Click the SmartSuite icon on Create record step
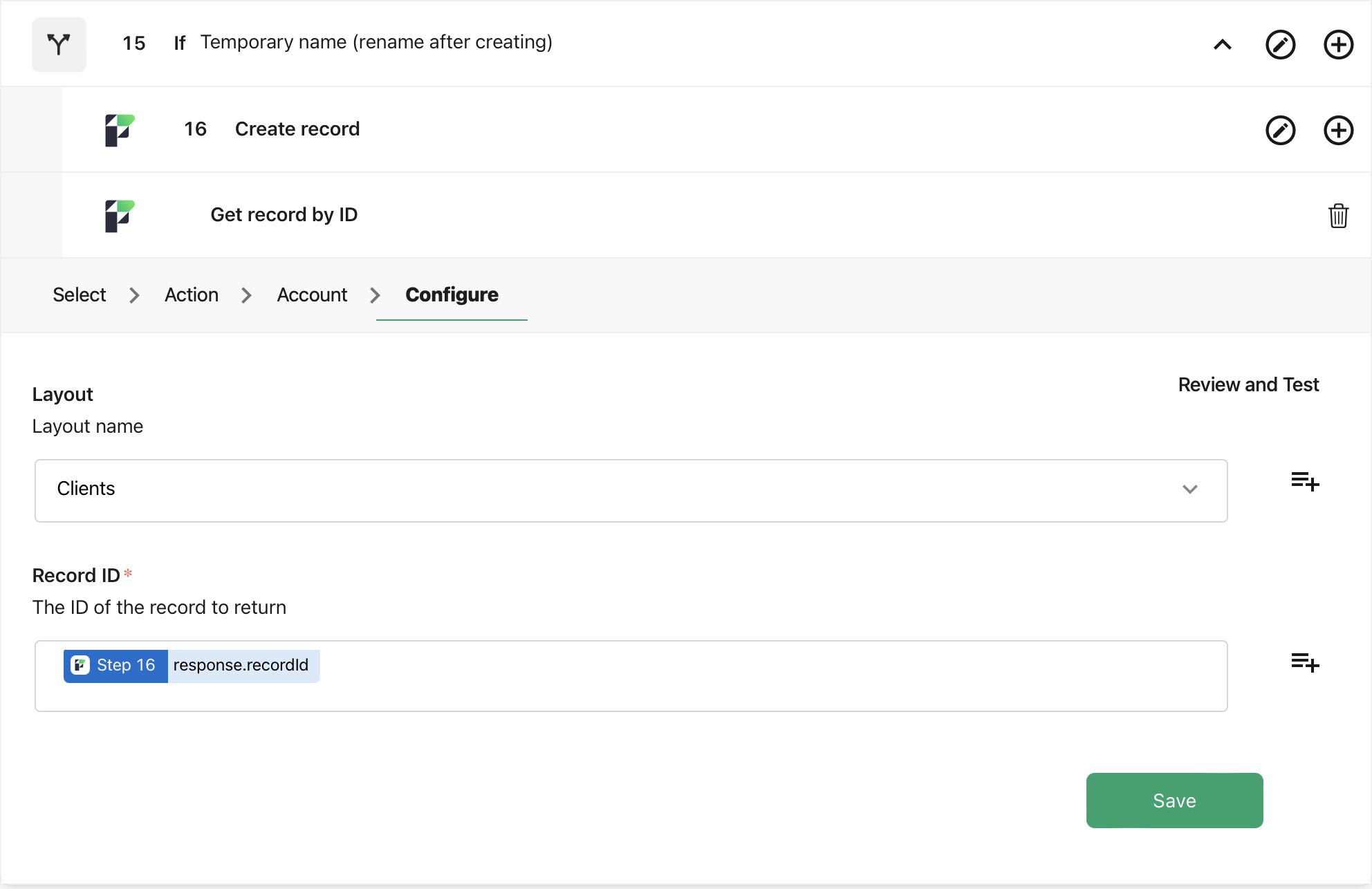1372x889 pixels. [120, 130]
